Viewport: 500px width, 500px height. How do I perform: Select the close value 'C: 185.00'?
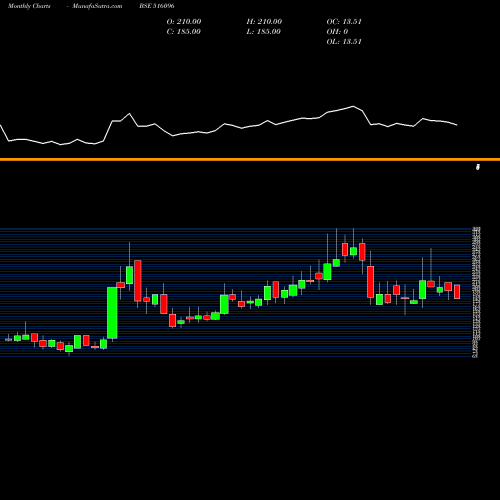tap(183, 32)
